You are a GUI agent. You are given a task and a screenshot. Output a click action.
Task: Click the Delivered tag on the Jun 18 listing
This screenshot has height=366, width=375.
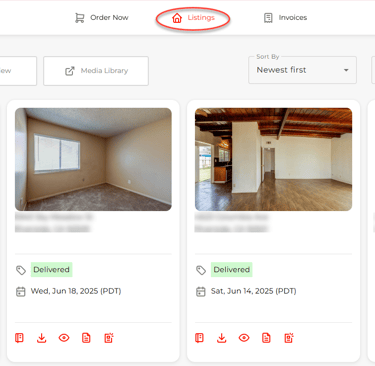click(x=52, y=270)
